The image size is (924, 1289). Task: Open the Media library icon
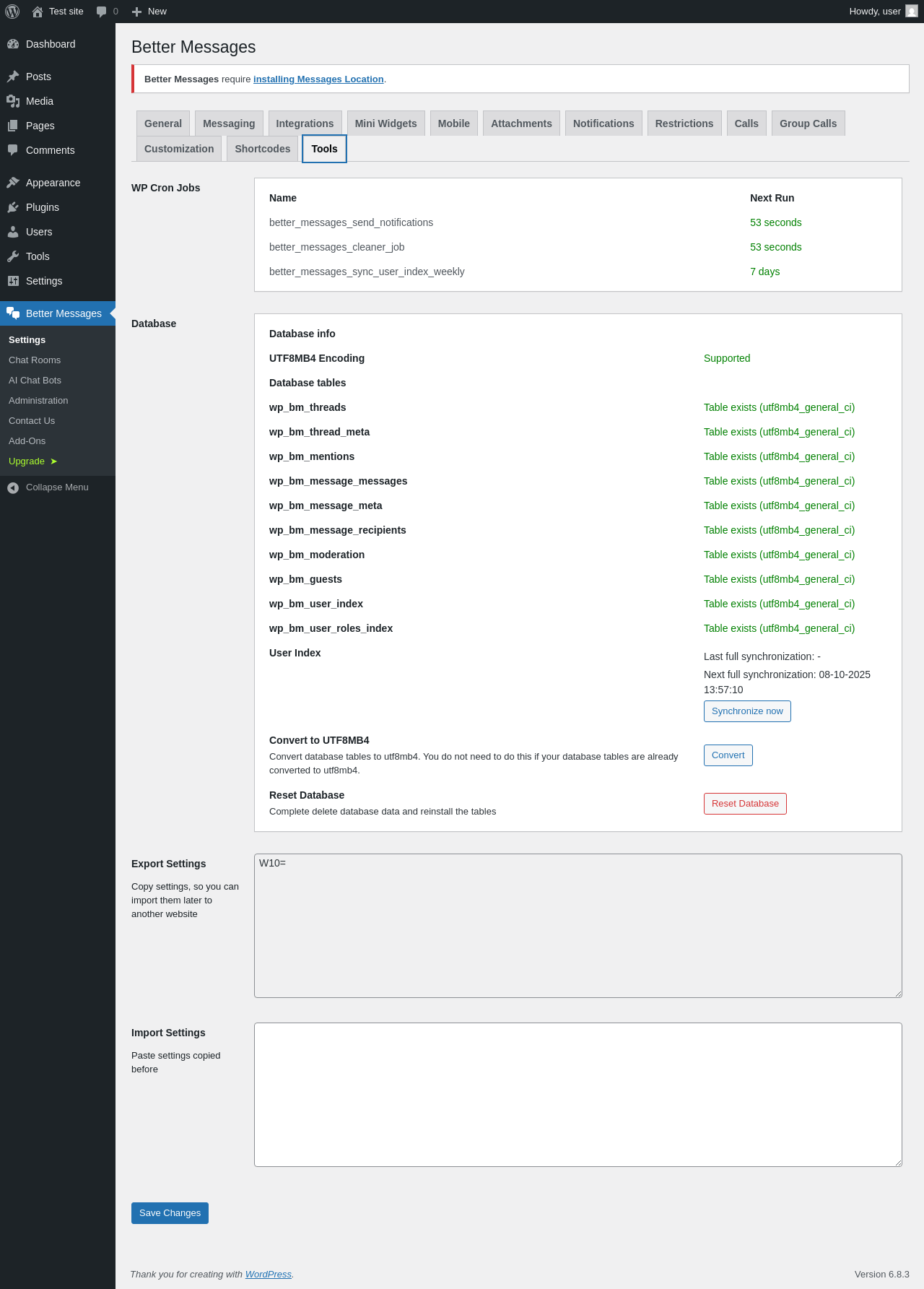[x=13, y=101]
